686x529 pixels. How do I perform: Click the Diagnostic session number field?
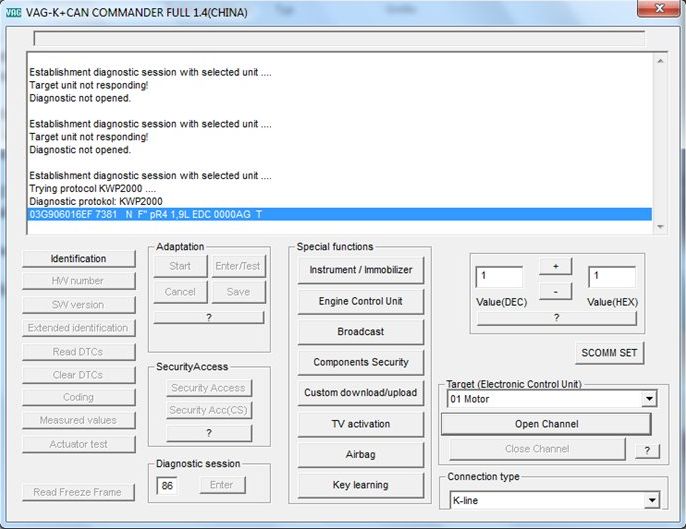point(167,486)
